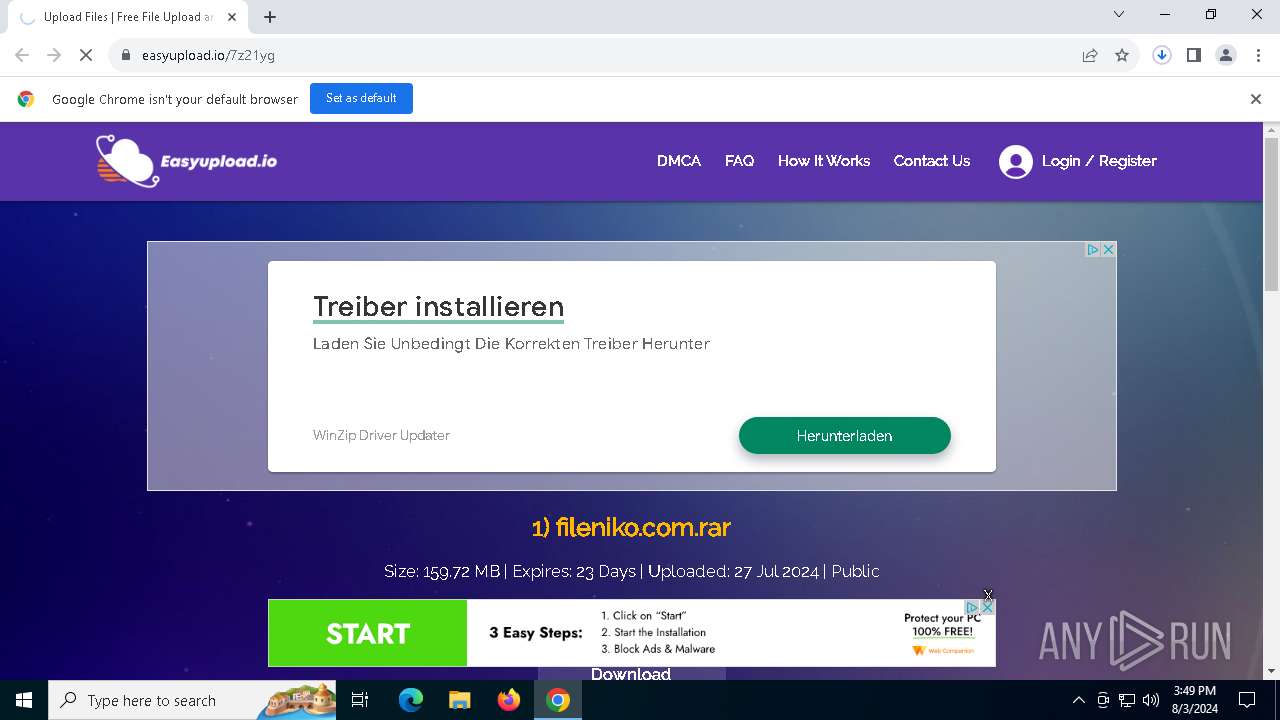The height and width of the screenshot is (720, 1280).
Task: Open a new tab
Action: tap(270, 16)
